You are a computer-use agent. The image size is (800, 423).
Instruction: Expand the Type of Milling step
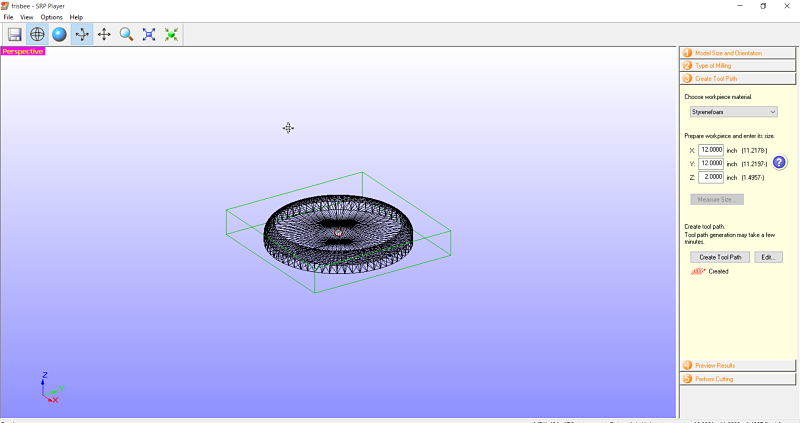tap(738, 66)
